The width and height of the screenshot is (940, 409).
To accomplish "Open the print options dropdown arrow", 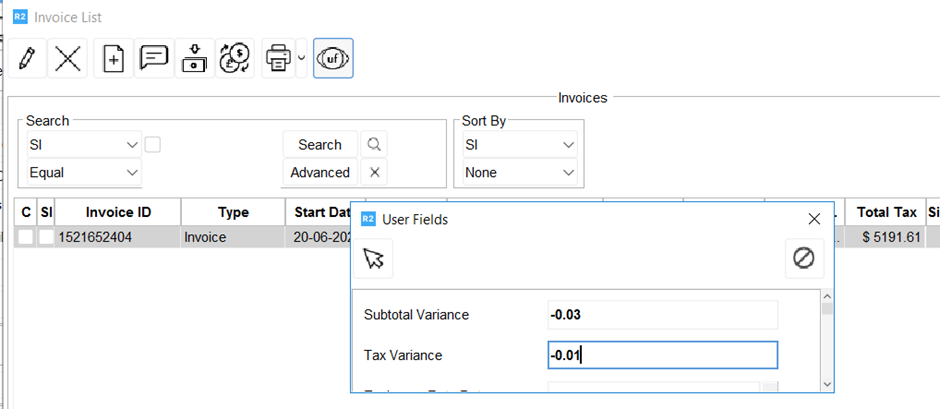I will [301, 59].
